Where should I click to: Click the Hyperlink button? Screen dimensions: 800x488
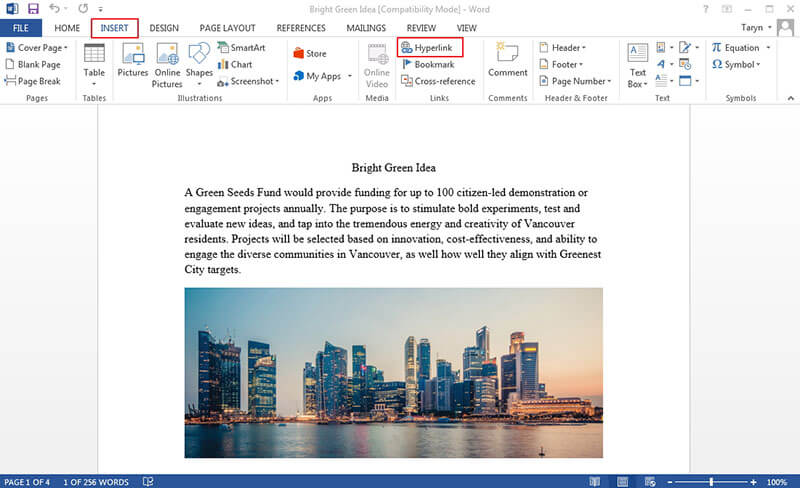(x=430, y=47)
